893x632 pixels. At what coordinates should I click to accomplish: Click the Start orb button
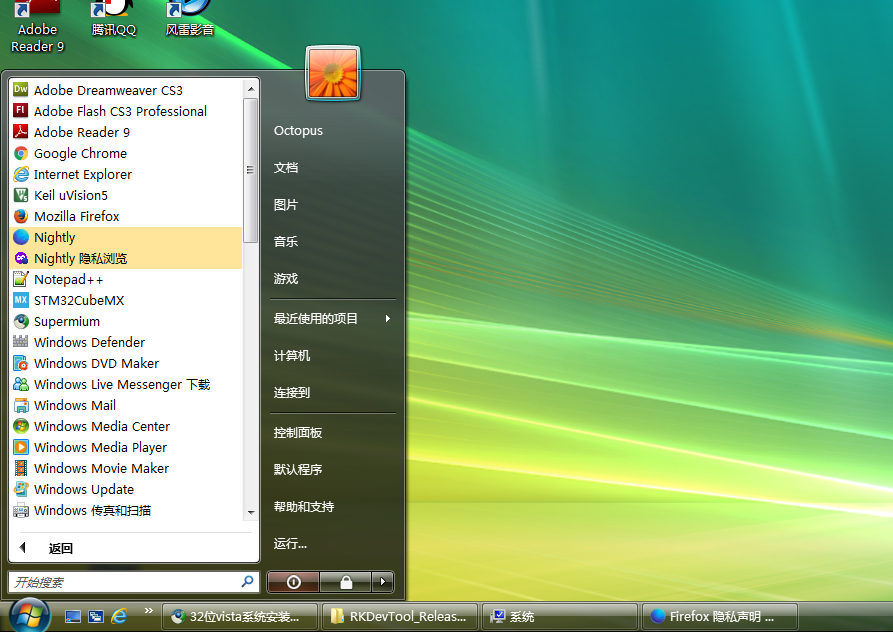pos(28,612)
